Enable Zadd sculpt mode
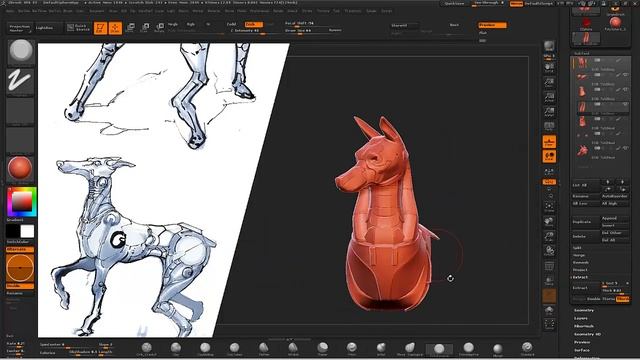640x360 pixels. 231,24
